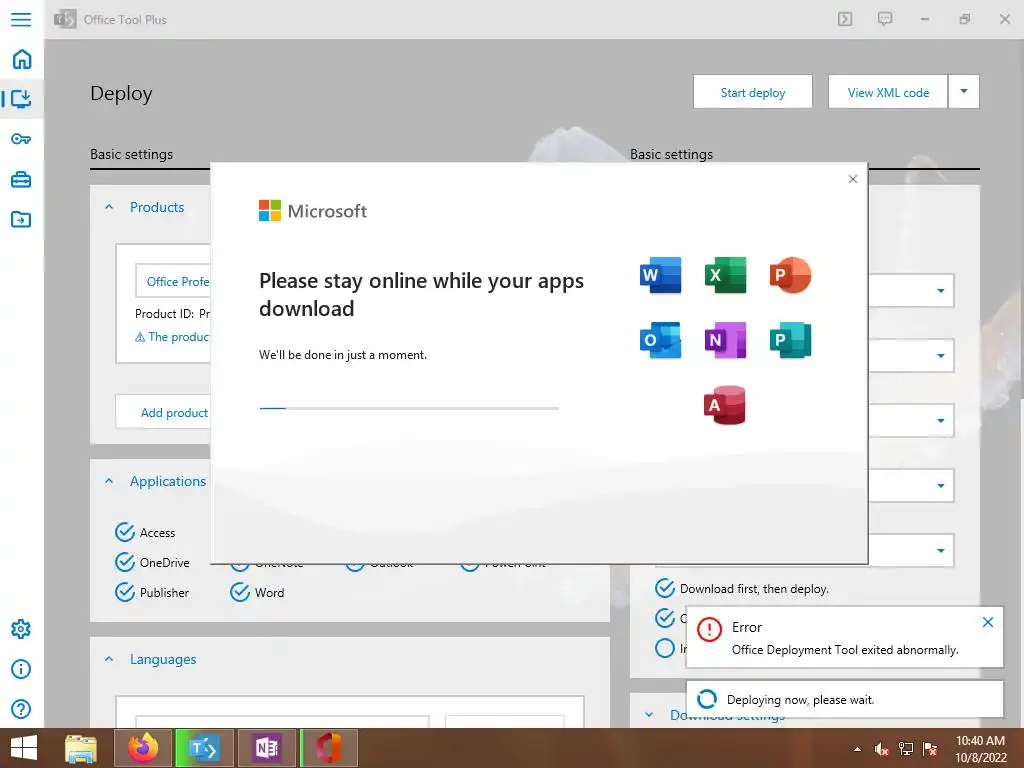Open the dropdown arrow beside View XML code
The height and width of the screenshot is (768, 1024).
point(964,92)
